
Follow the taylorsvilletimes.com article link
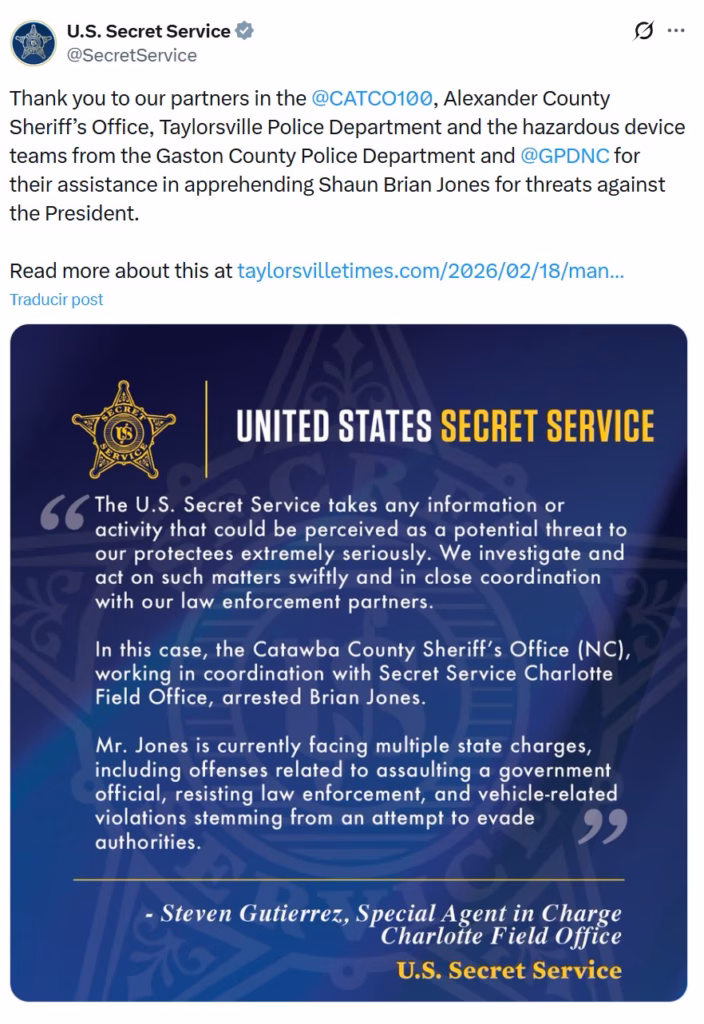tap(430, 271)
